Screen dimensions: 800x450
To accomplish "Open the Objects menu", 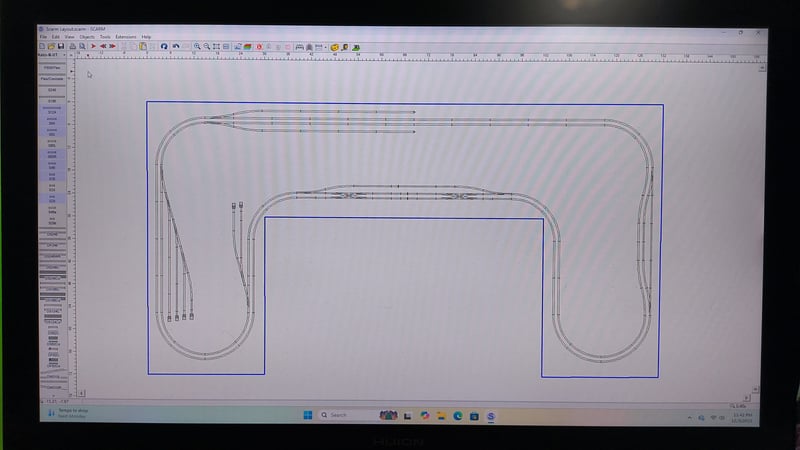I will coord(87,37).
